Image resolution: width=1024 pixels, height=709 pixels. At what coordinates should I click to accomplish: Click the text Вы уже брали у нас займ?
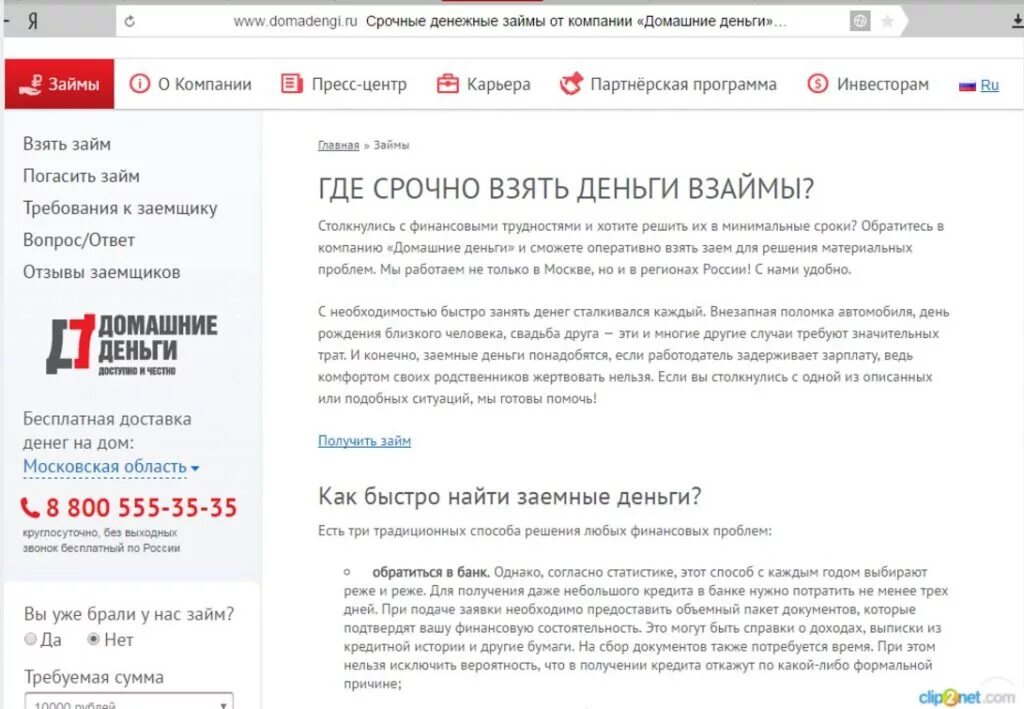click(x=129, y=614)
